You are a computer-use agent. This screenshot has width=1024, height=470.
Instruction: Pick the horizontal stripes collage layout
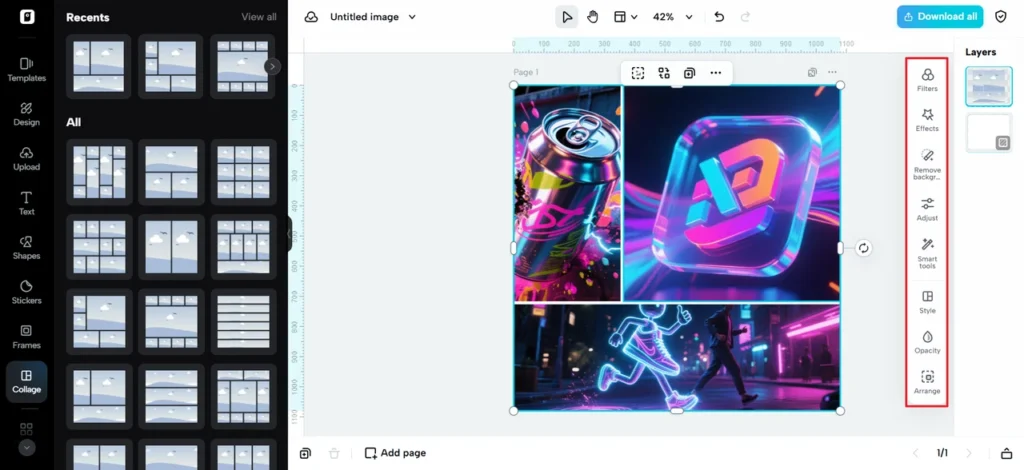(x=243, y=322)
